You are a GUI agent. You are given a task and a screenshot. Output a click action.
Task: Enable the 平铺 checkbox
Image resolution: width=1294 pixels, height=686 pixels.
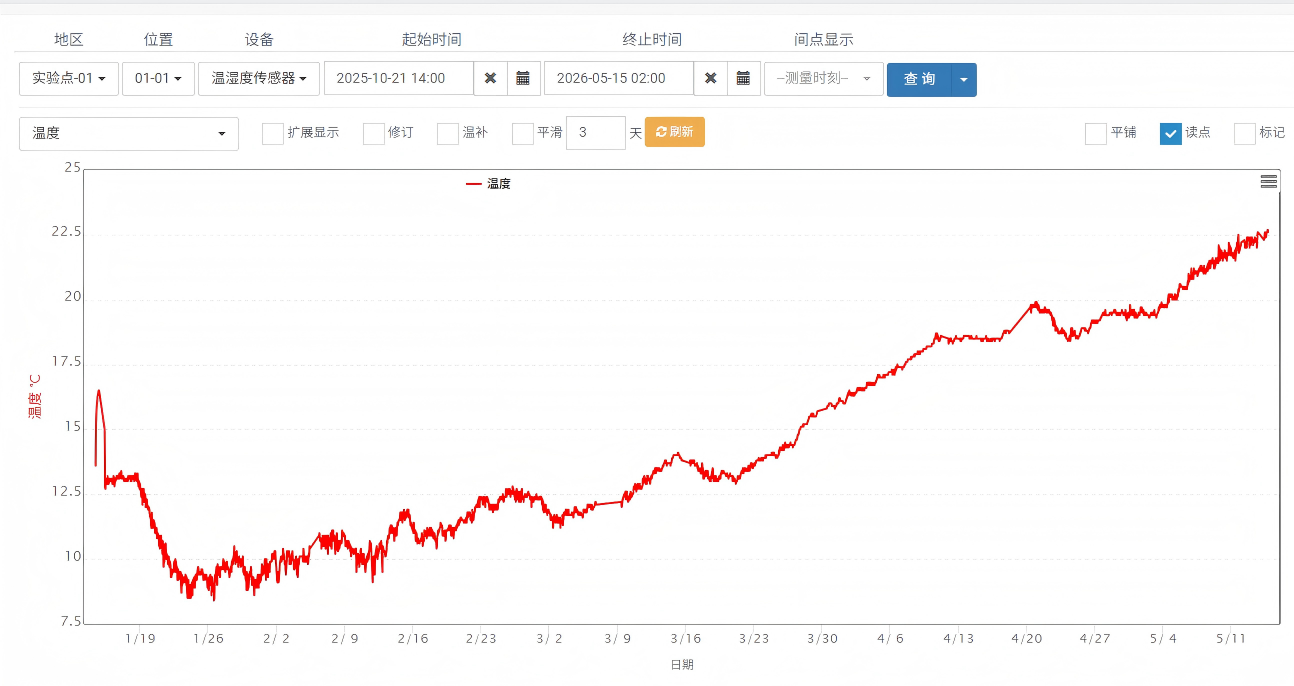[1096, 133]
